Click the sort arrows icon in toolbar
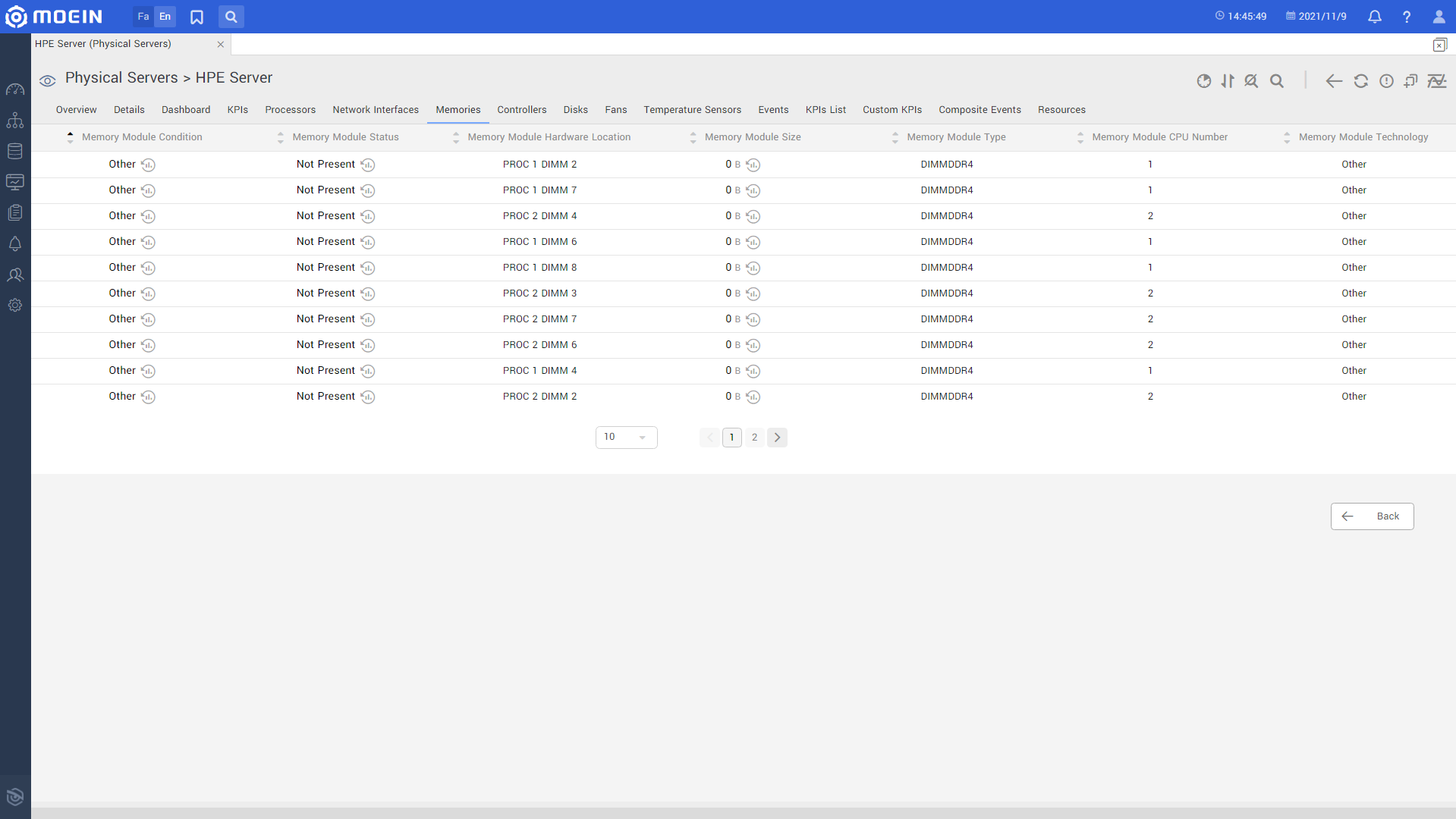Screen dimensions: 1456x819 point(1228,81)
